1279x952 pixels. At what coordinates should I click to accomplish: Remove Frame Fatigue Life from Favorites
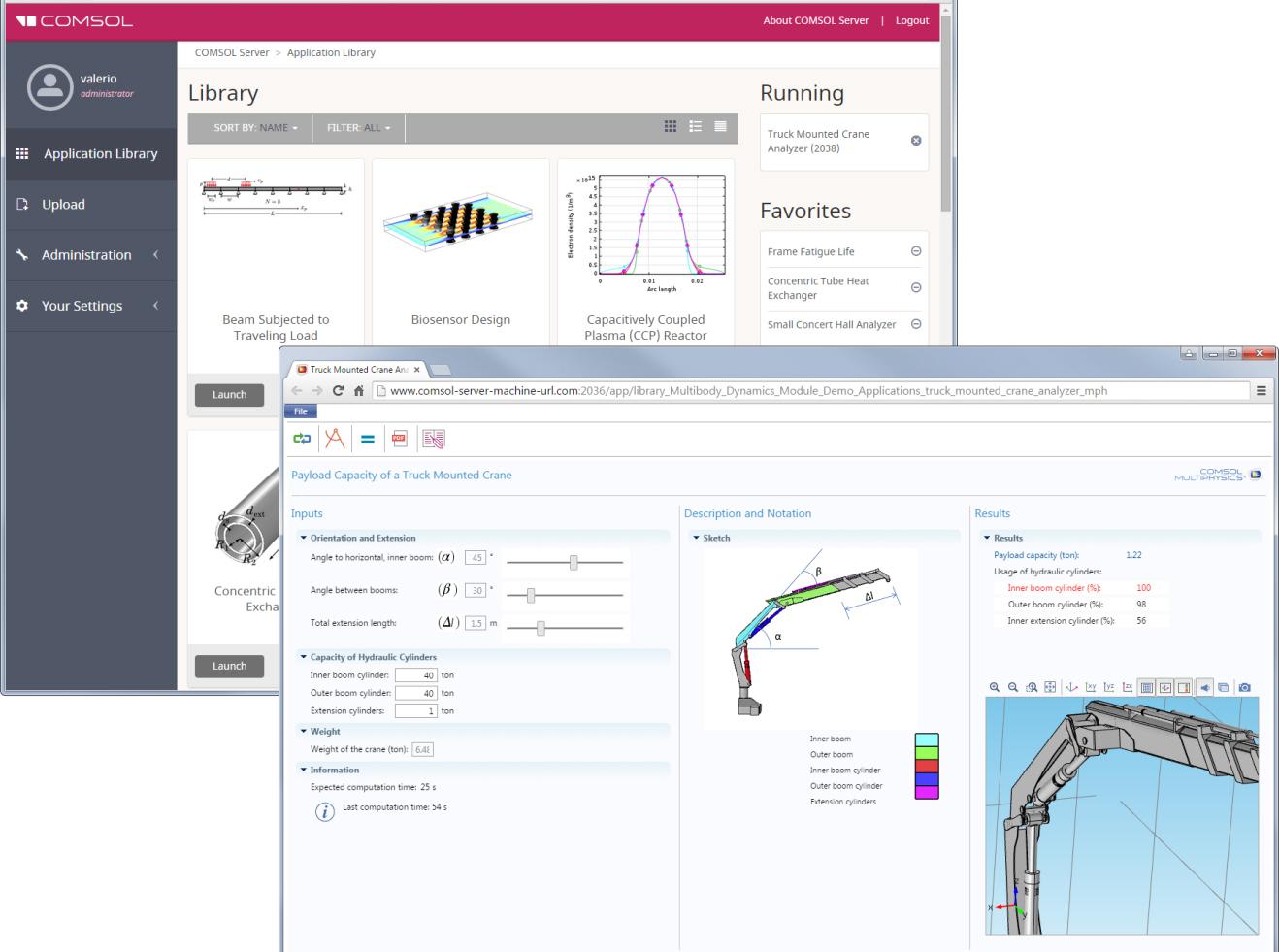pyautogui.click(x=915, y=251)
